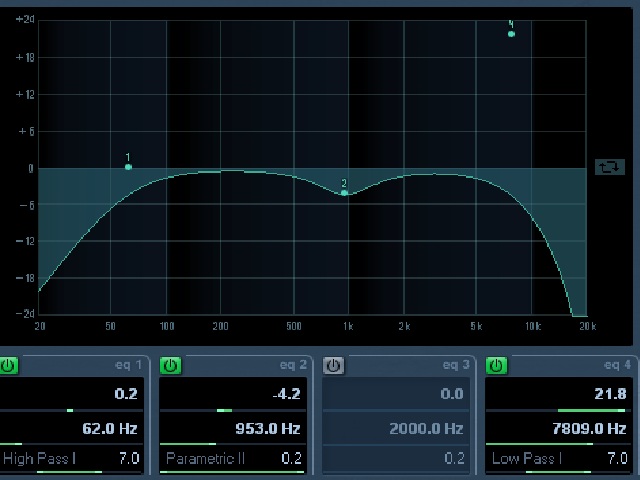Click the eq 4 frequency 7809.0 Hz field

589,429
